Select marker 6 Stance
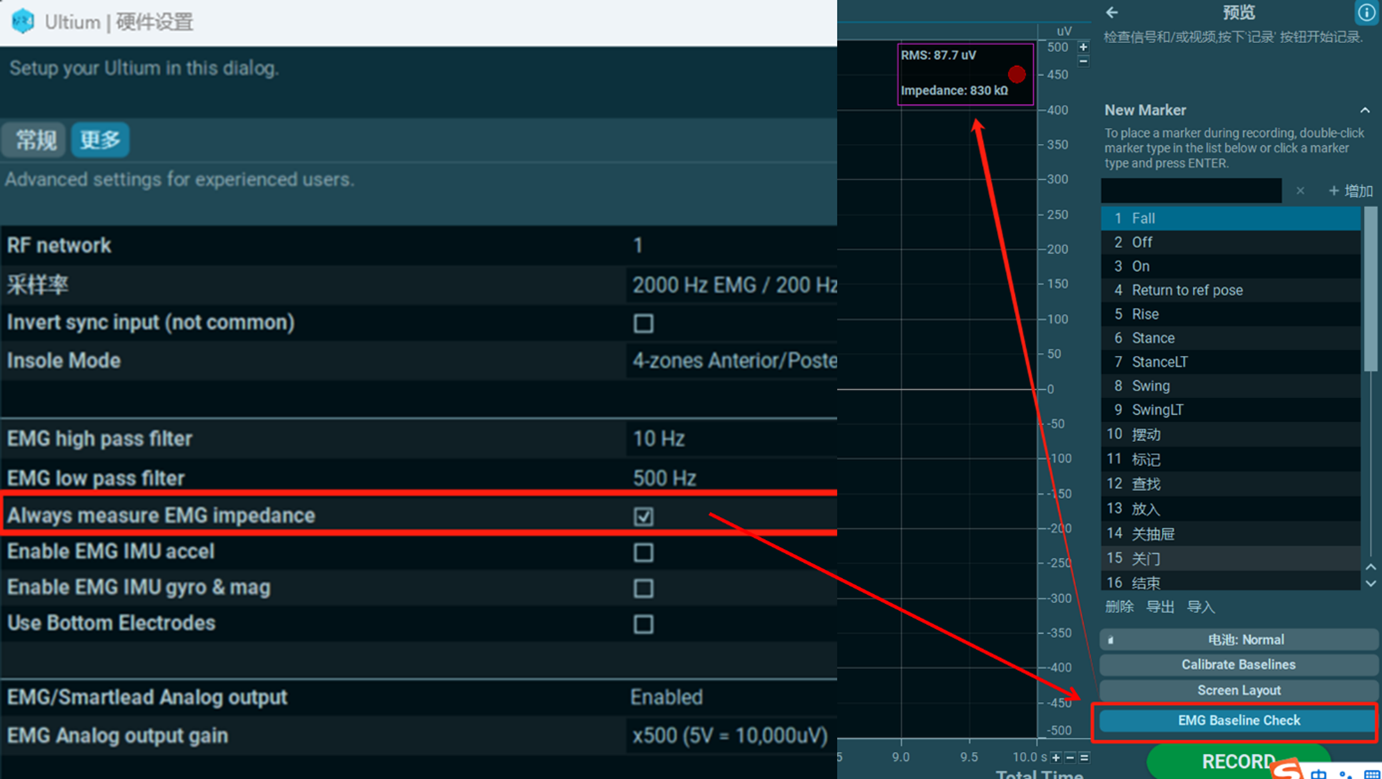1382x779 pixels. (x=1231, y=338)
